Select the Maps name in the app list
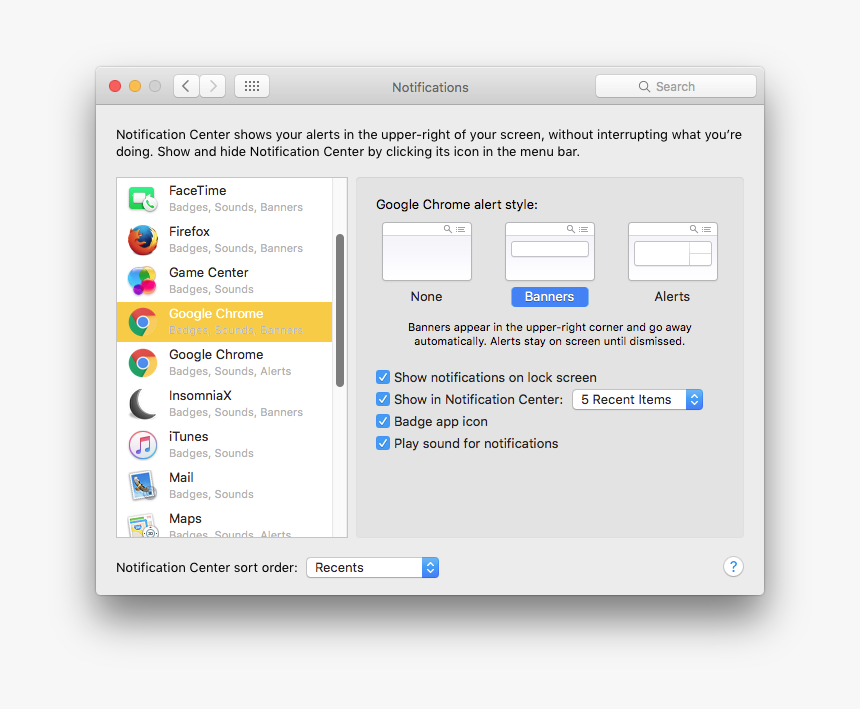This screenshot has height=709, width=860. coord(185,519)
